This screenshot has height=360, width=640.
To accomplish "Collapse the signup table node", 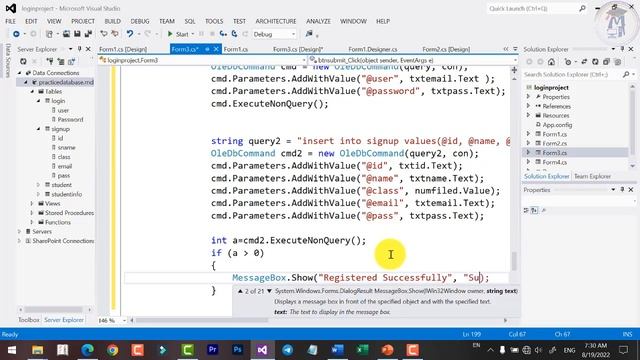I will tap(39, 129).
